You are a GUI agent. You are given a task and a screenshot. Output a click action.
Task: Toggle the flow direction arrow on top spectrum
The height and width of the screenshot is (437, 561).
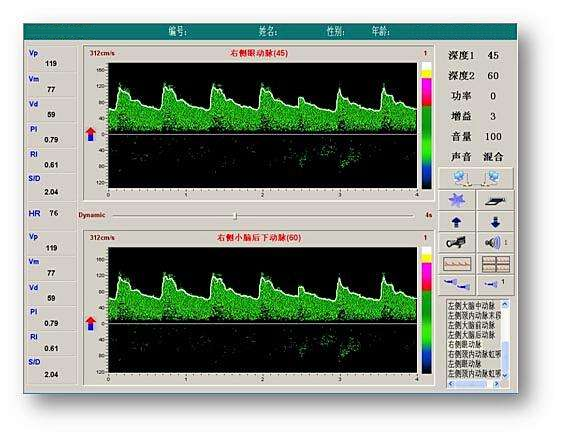(91, 134)
